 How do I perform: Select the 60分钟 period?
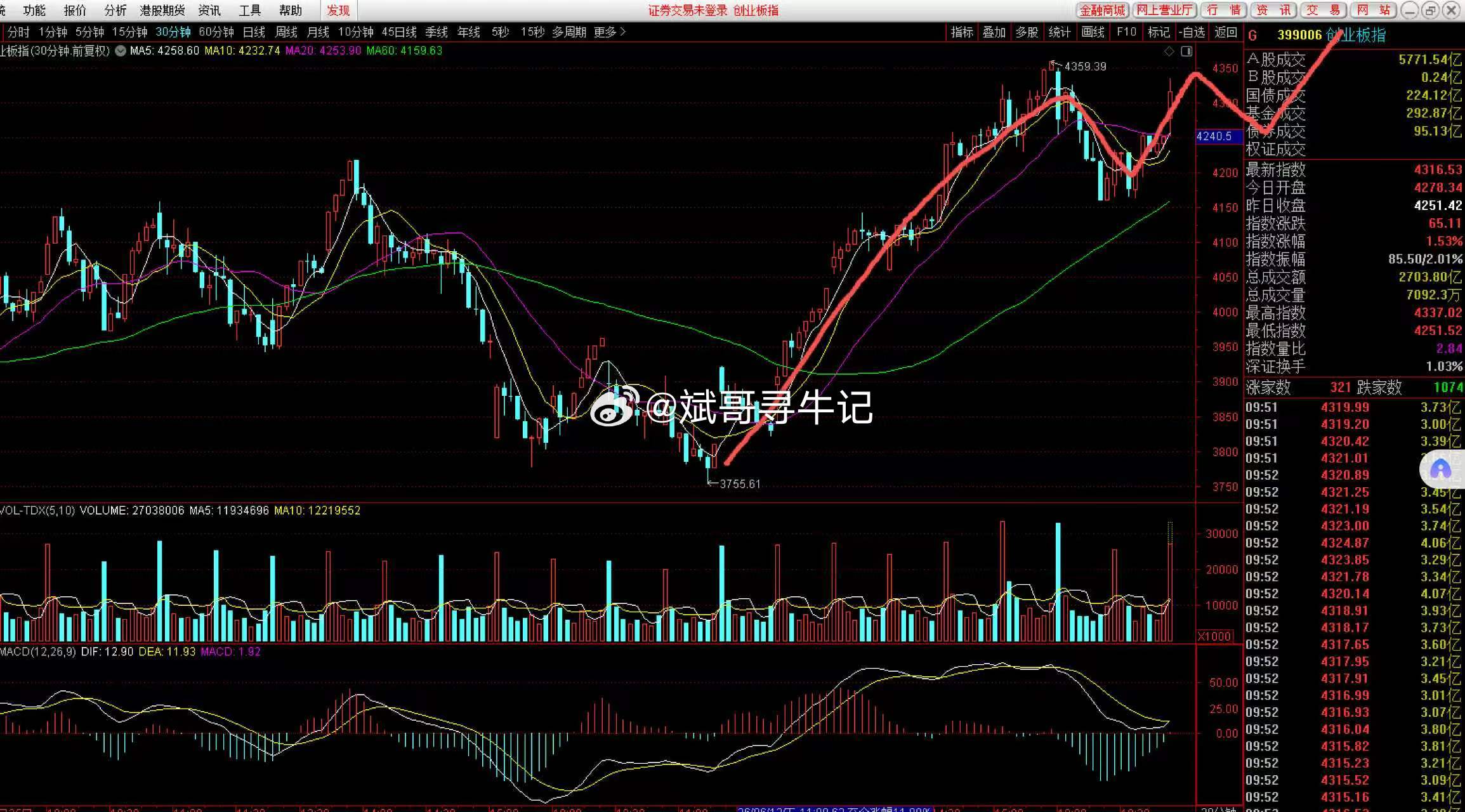216,32
